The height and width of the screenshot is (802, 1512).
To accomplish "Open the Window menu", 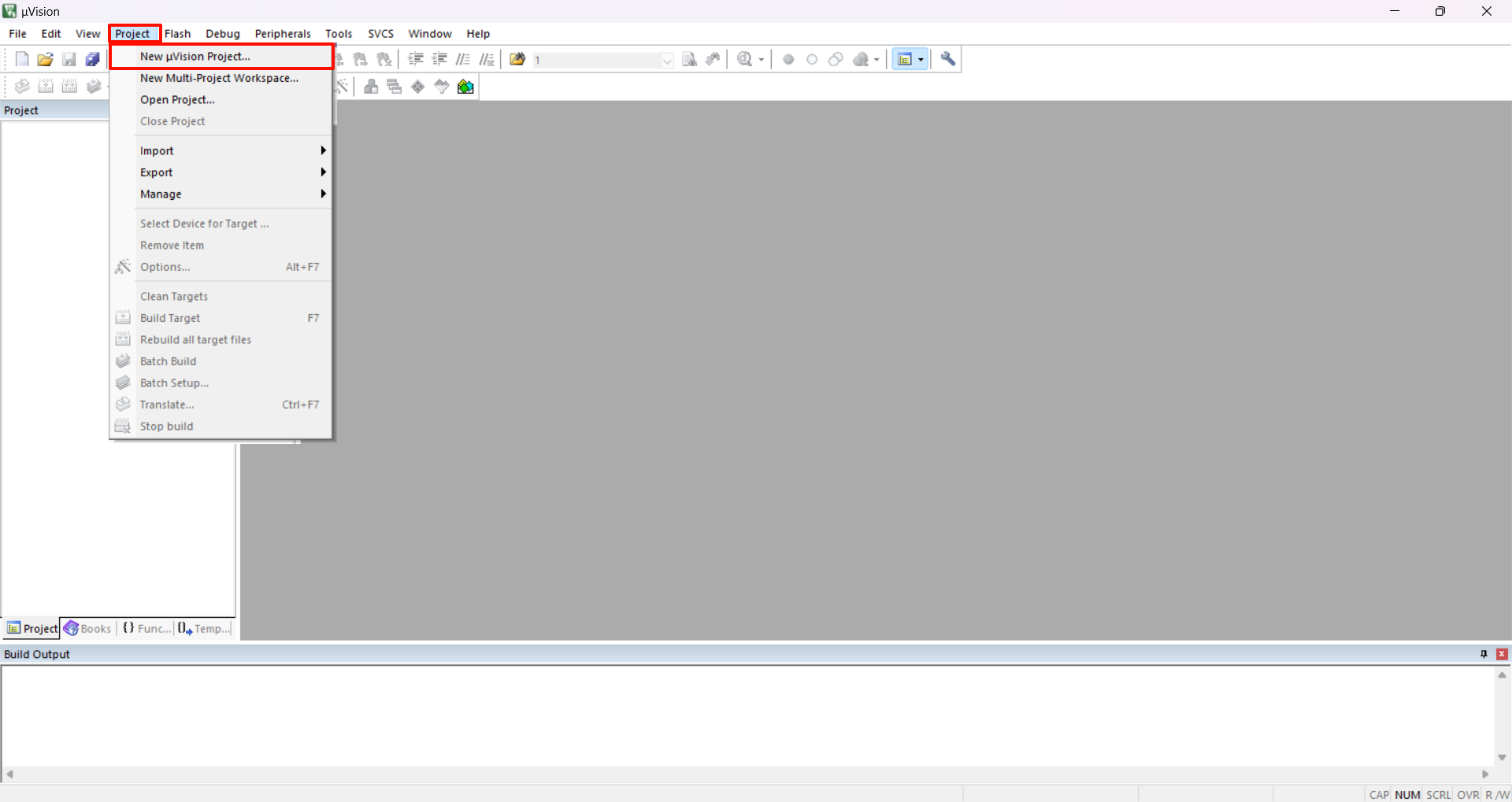I will point(430,34).
